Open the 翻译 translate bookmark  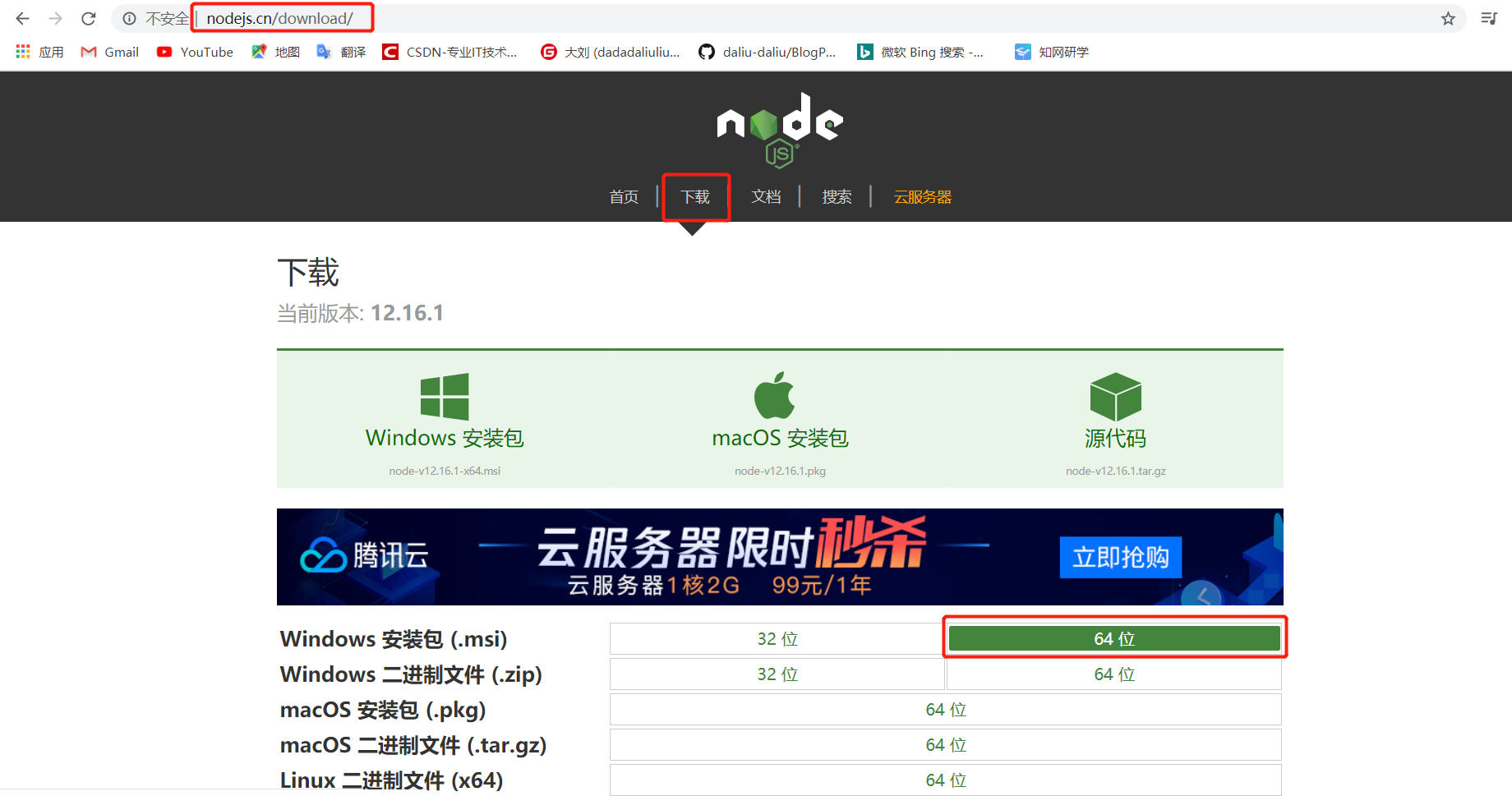(341, 52)
